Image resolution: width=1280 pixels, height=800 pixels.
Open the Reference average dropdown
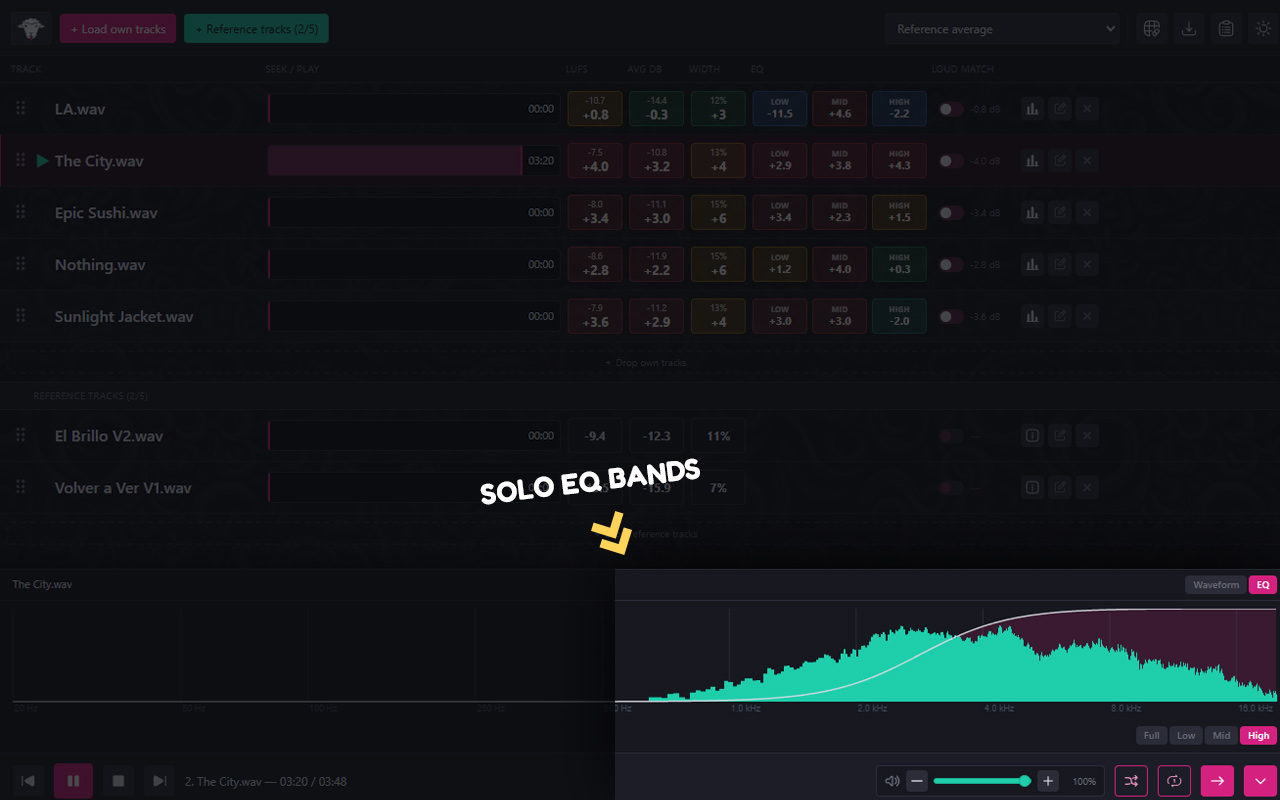tap(1004, 29)
